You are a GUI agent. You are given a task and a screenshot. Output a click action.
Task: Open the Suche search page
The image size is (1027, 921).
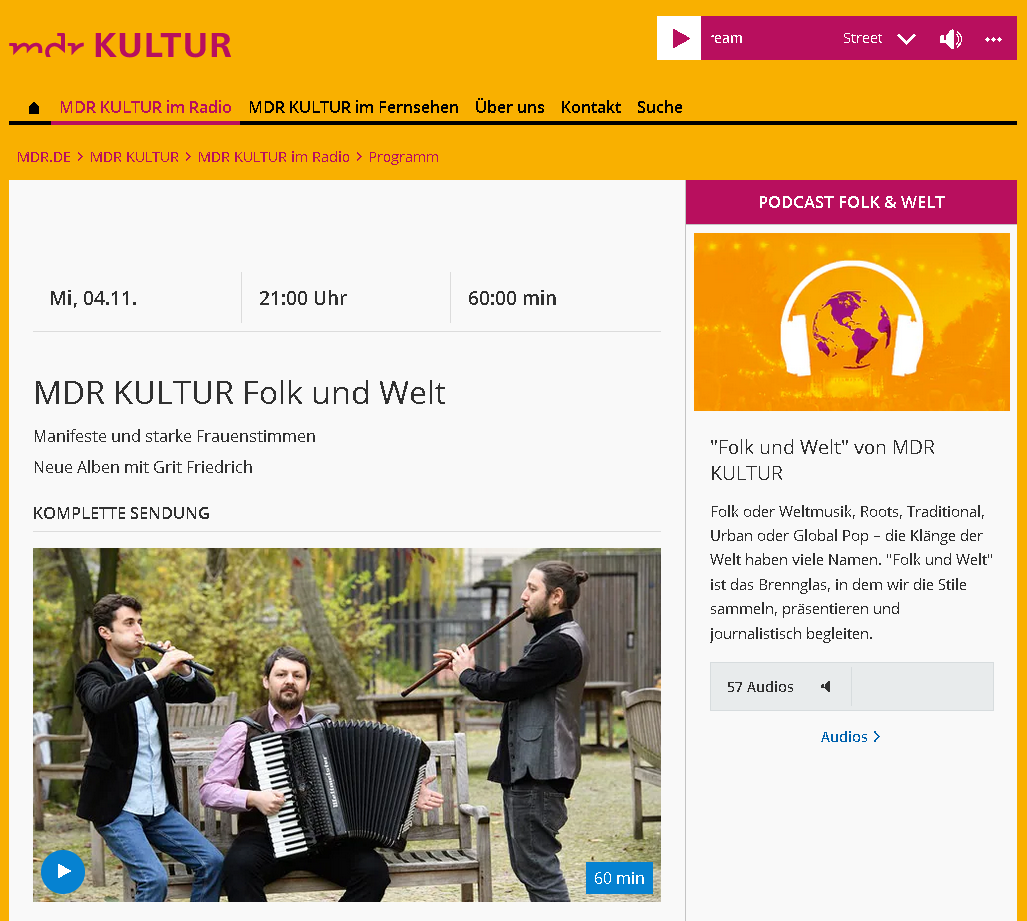point(660,107)
